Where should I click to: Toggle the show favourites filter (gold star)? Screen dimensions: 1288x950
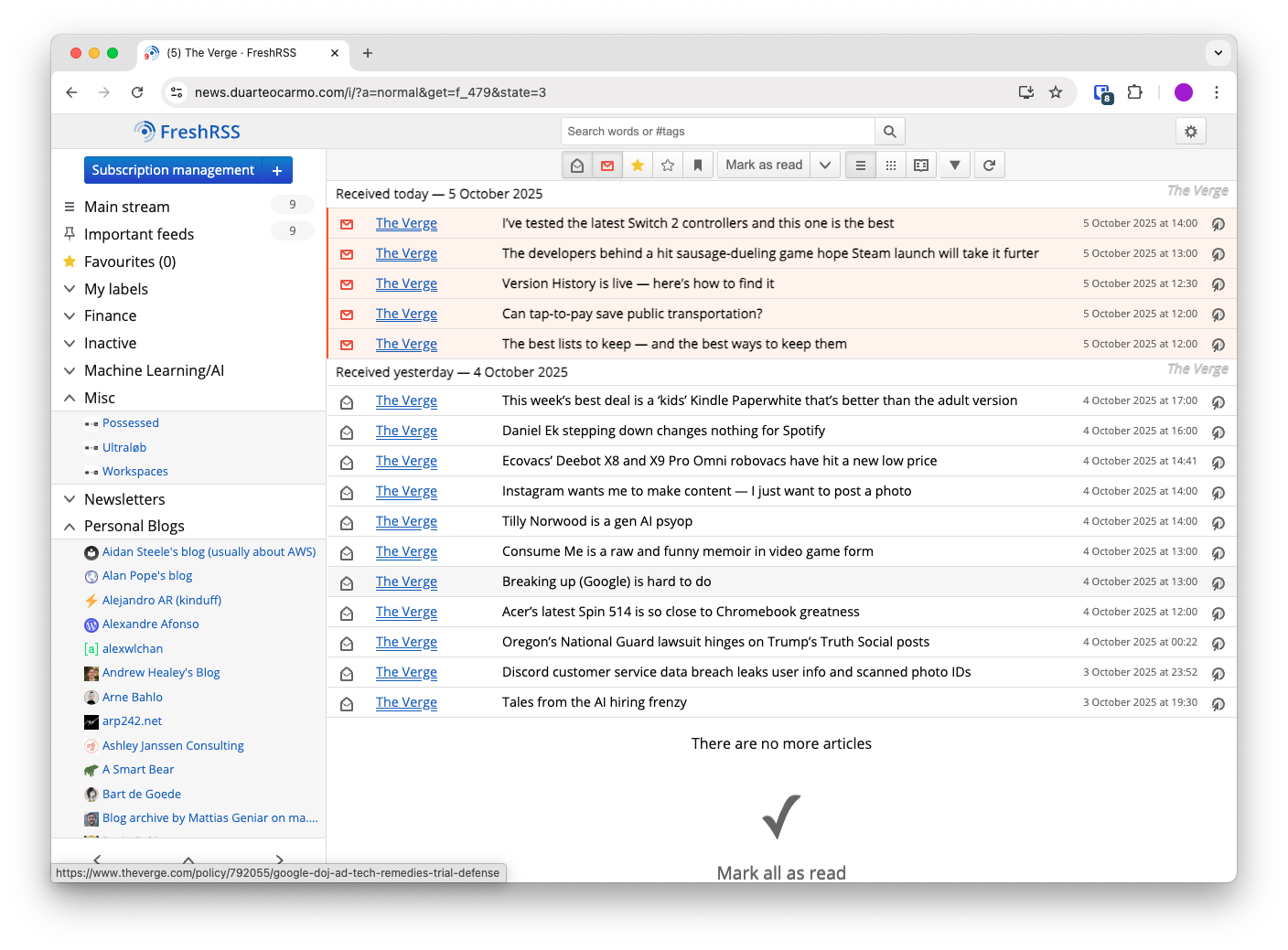click(x=638, y=165)
